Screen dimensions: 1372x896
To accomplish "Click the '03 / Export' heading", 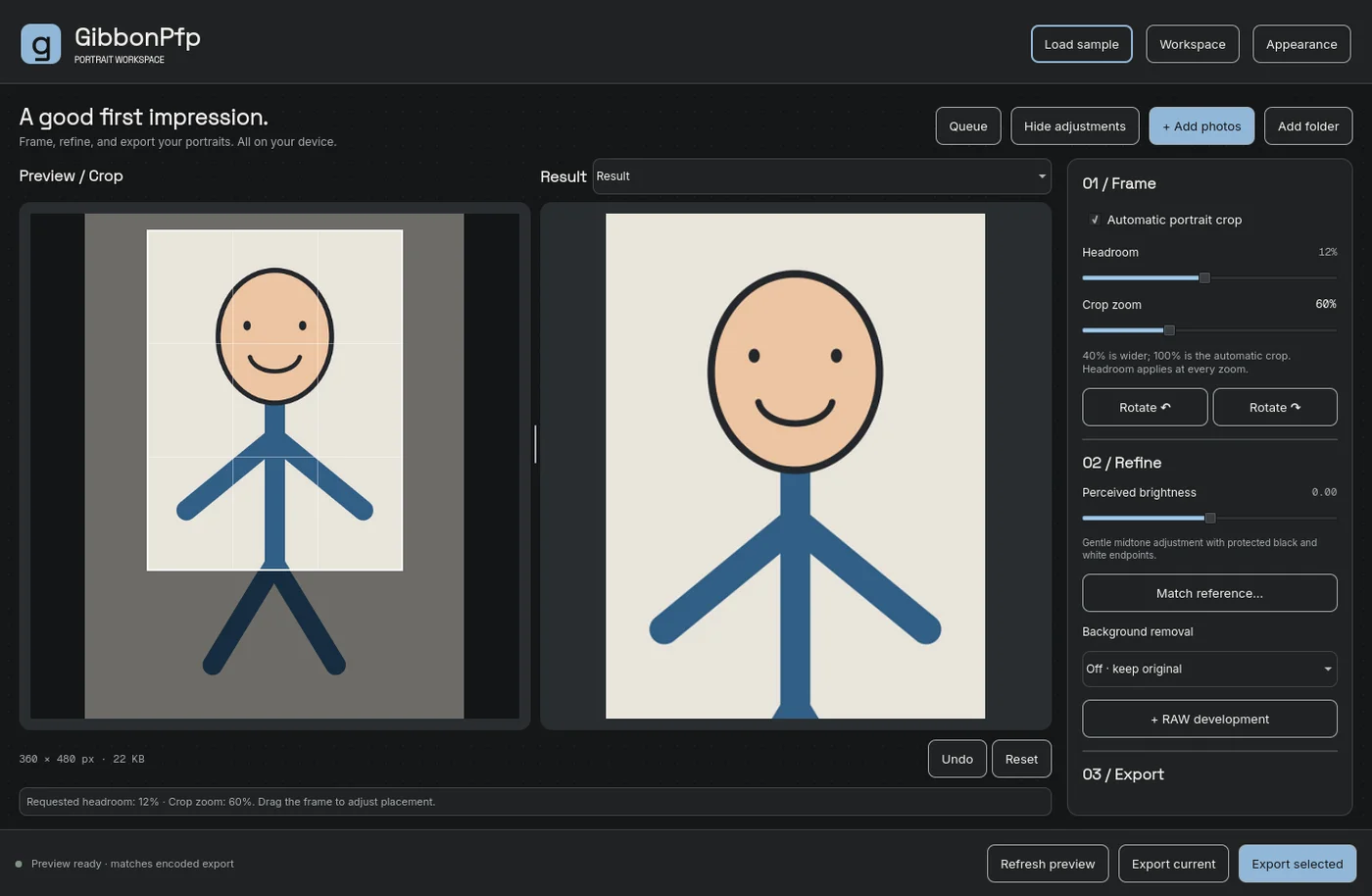I will click(x=1123, y=774).
